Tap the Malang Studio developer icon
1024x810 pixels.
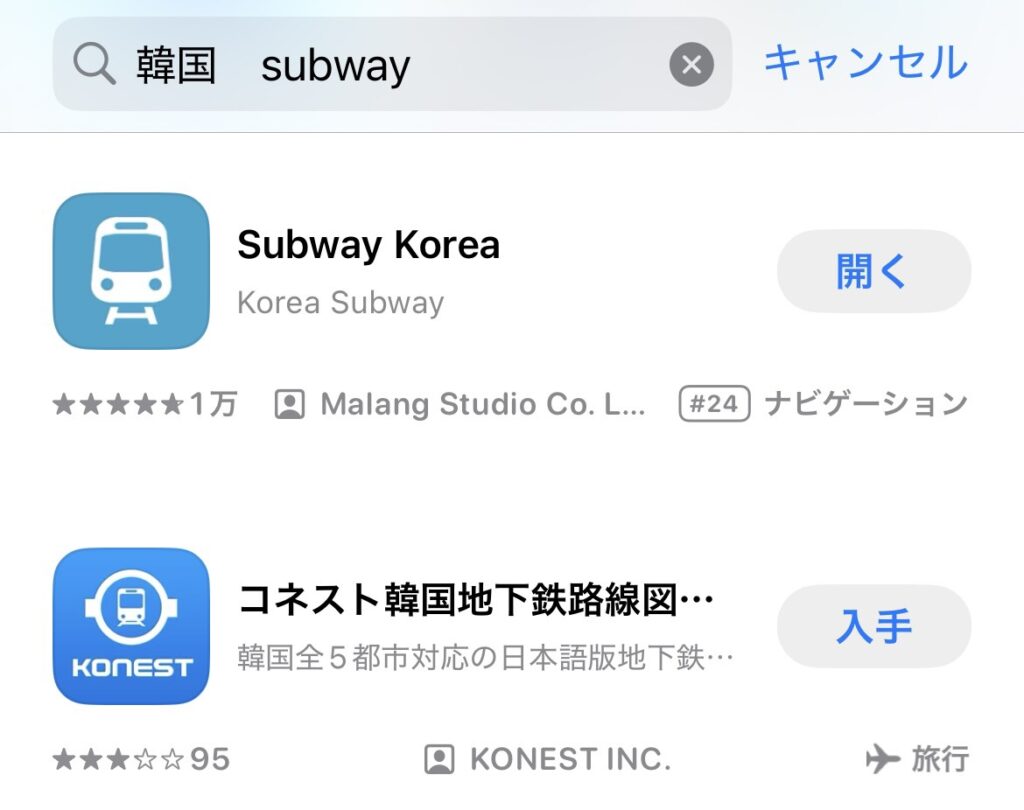[289, 404]
